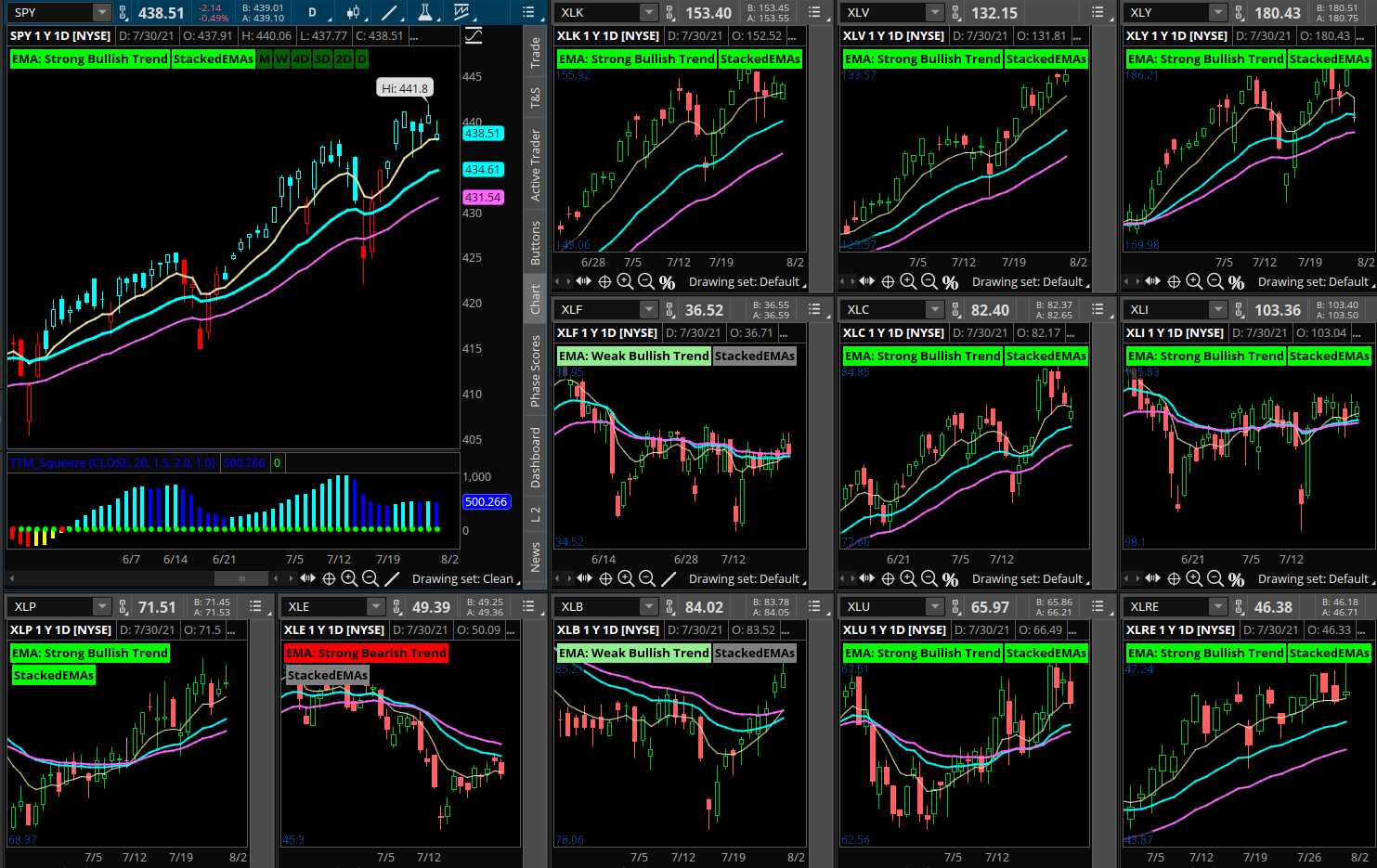The height and width of the screenshot is (868, 1377).
Task: Zoom out on XLI chart
Action: tap(1215, 578)
